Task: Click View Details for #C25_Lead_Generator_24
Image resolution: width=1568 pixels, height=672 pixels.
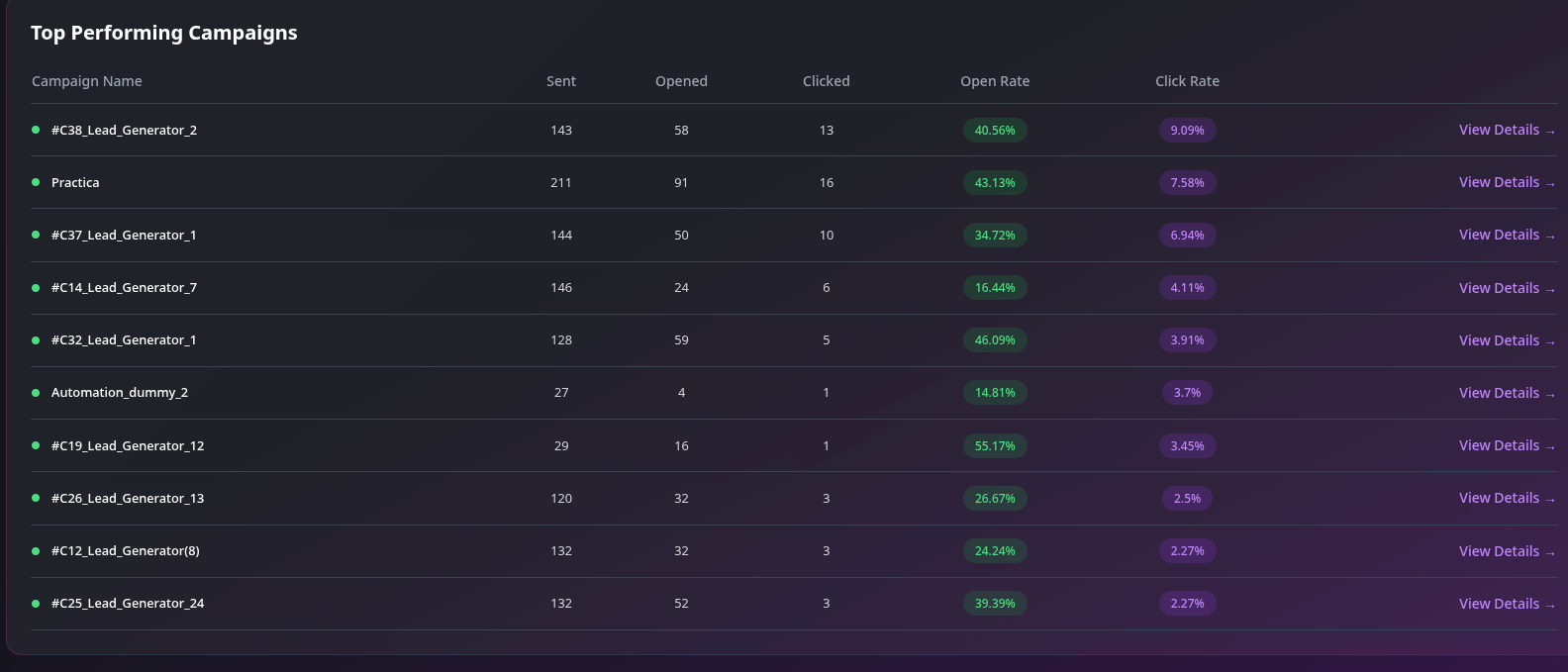Action: pos(1506,604)
